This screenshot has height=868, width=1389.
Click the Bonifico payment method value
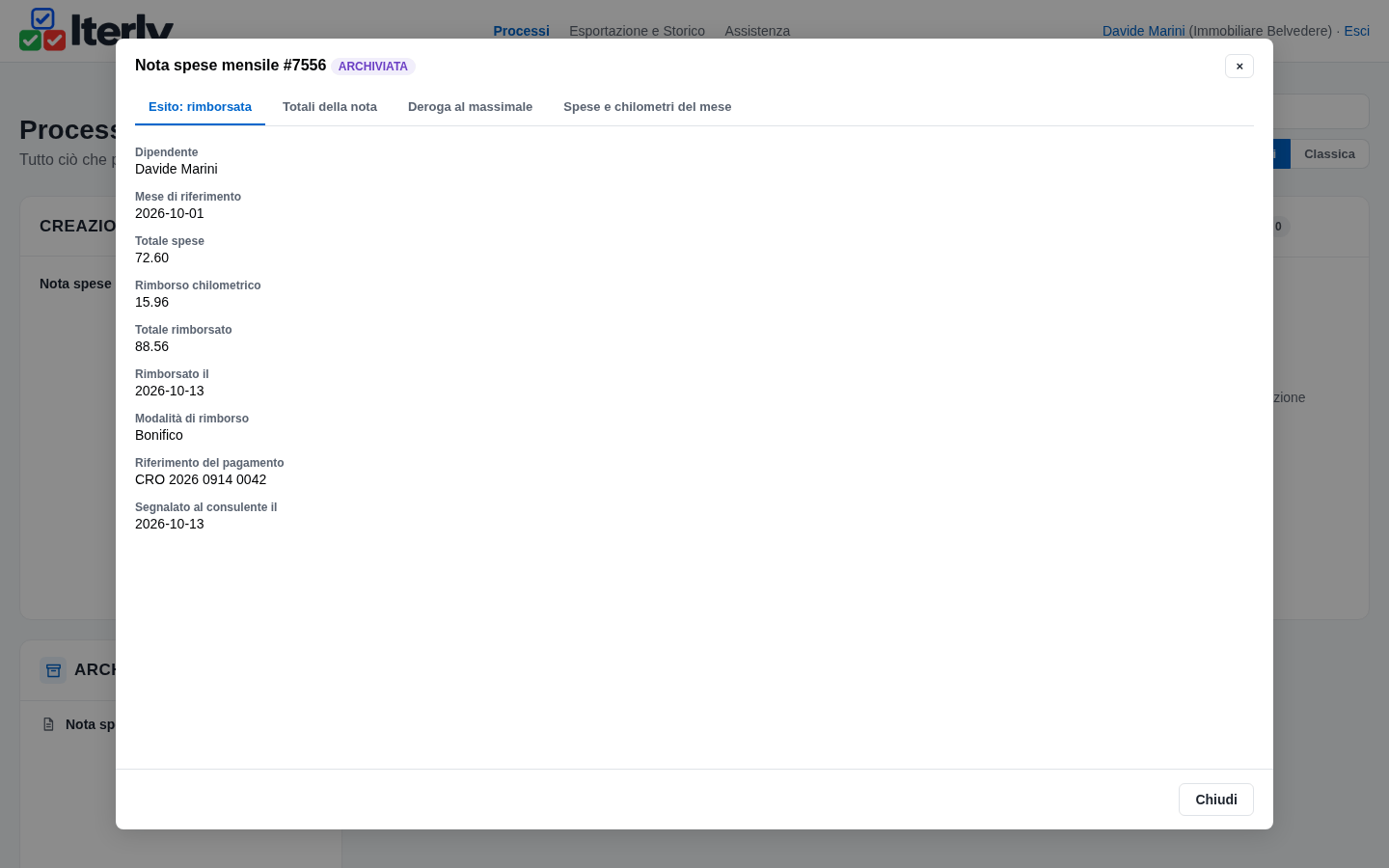[159, 435]
